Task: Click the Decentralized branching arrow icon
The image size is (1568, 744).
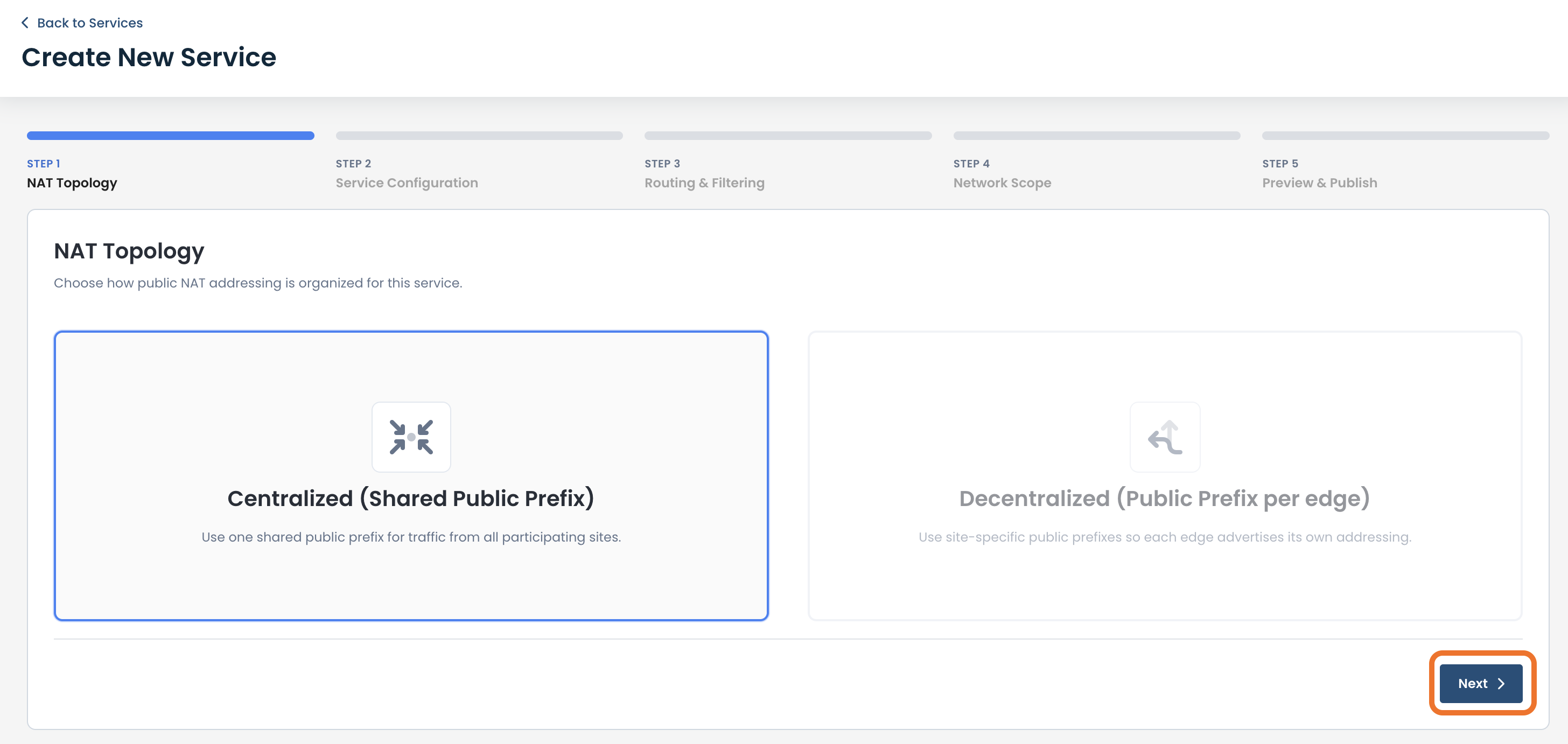Action: [1165, 437]
